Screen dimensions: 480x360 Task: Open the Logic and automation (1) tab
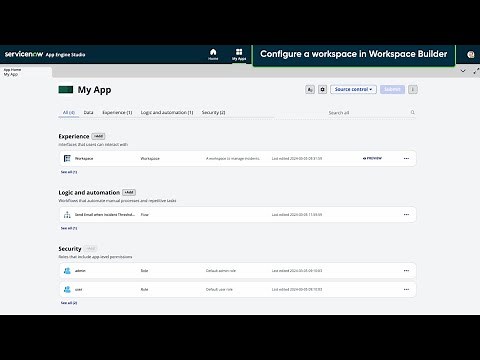pyautogui.click(x=167, y=113)
